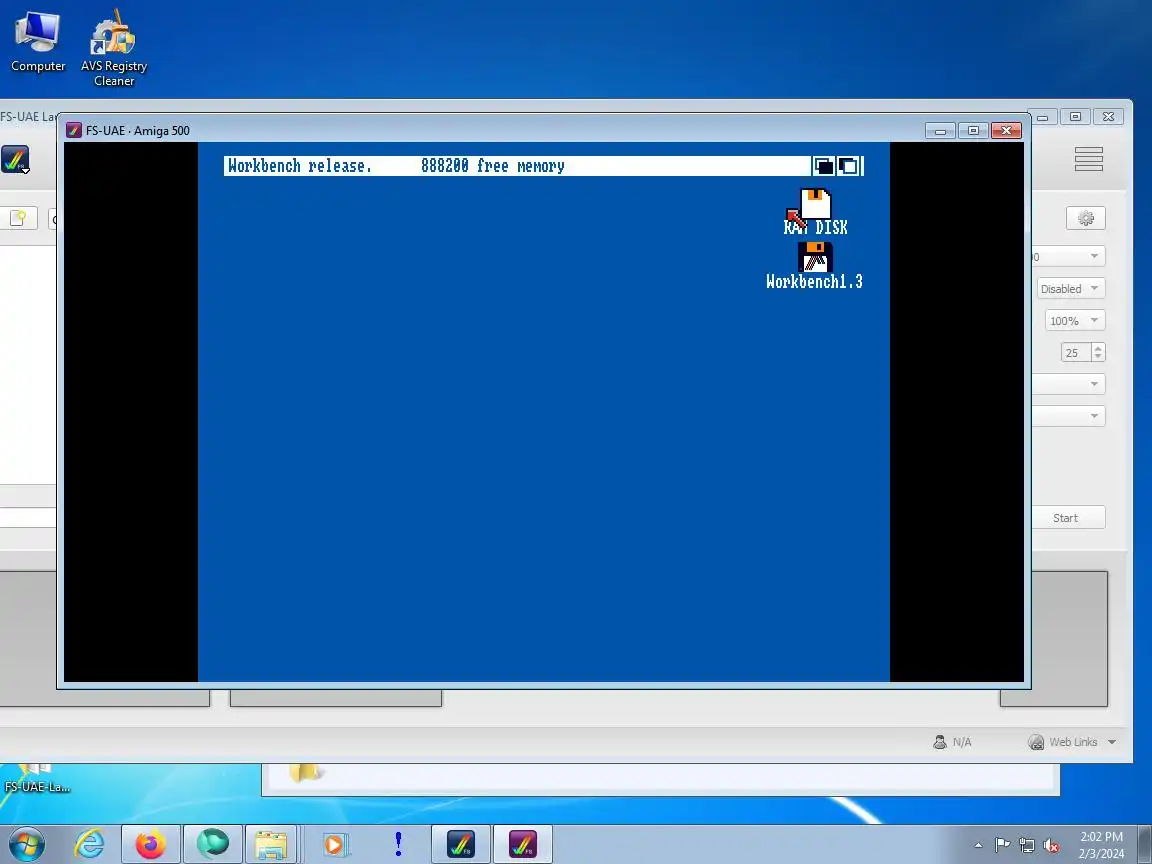Click the FS-UAE Amiga 500 window icon
Screen dimensions: 1152x864
click(x=73, y=131)
